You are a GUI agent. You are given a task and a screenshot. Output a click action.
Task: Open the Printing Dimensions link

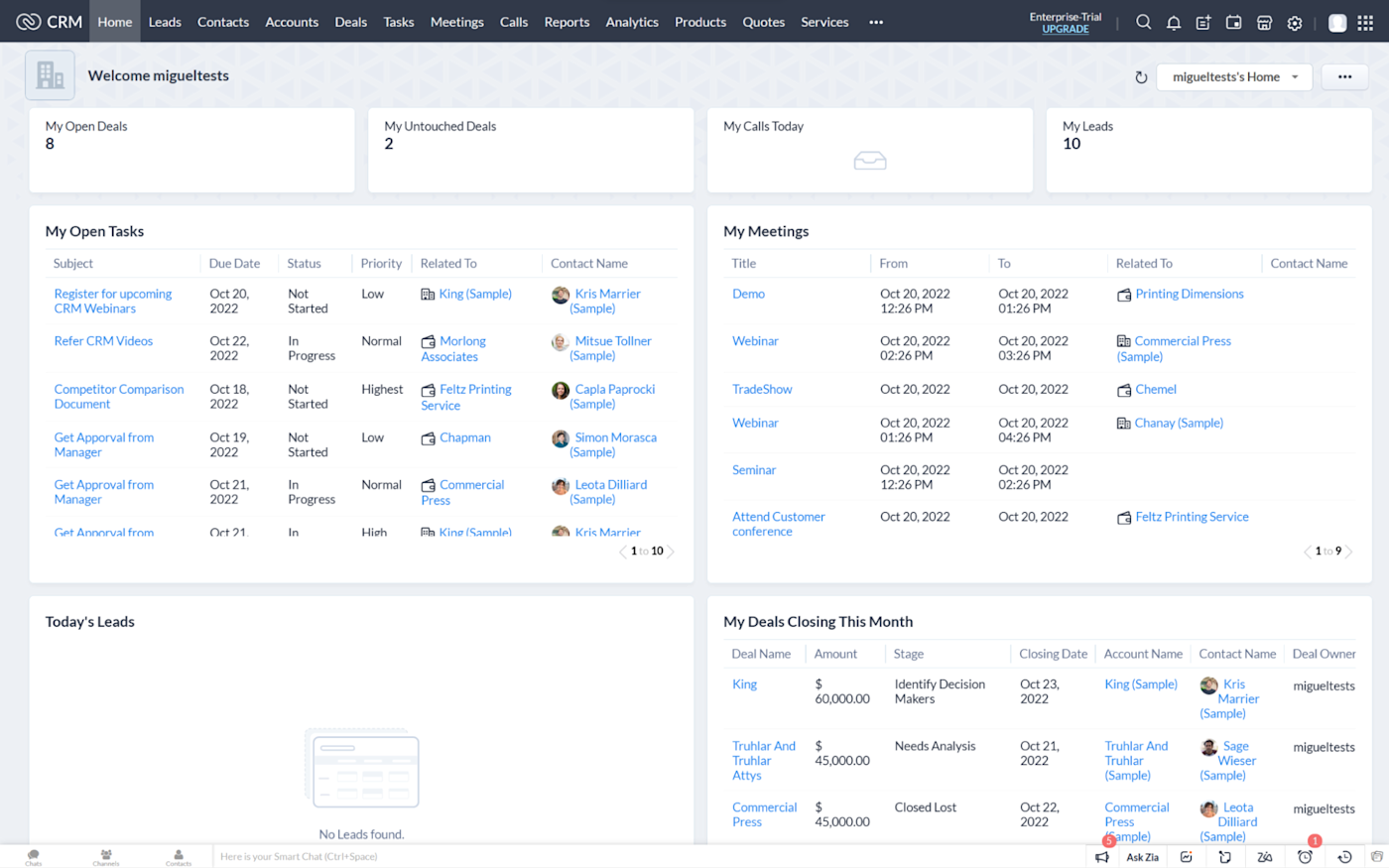coord(1189,294)
